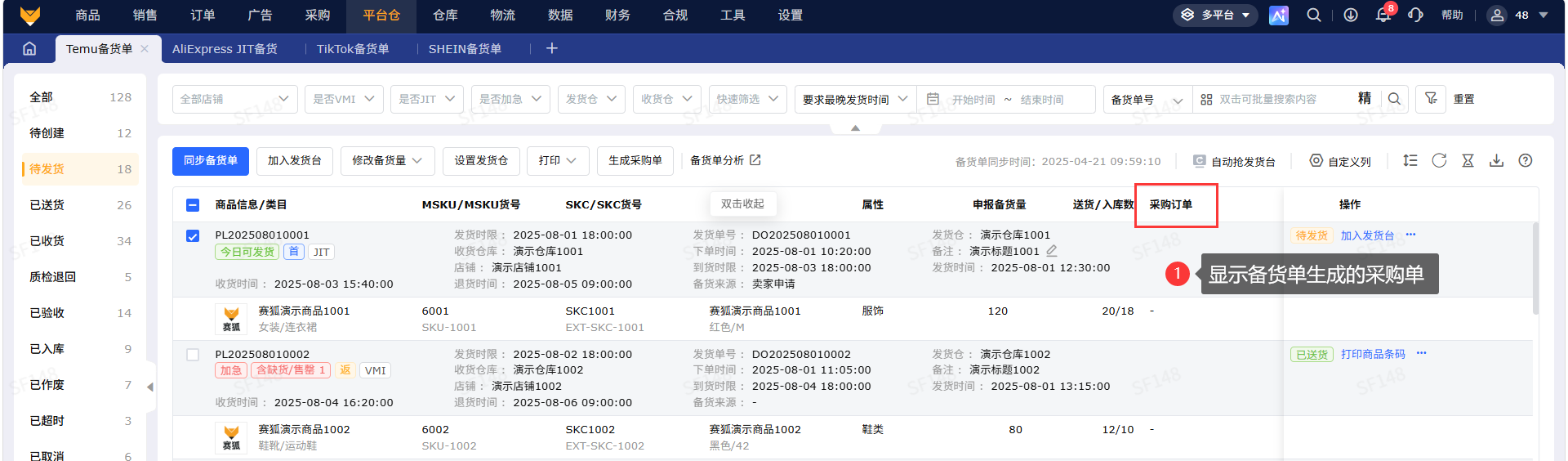Select 待创建 status in sidebar
Viewport: 1568px width, 461px height.
tap(80, 133)
